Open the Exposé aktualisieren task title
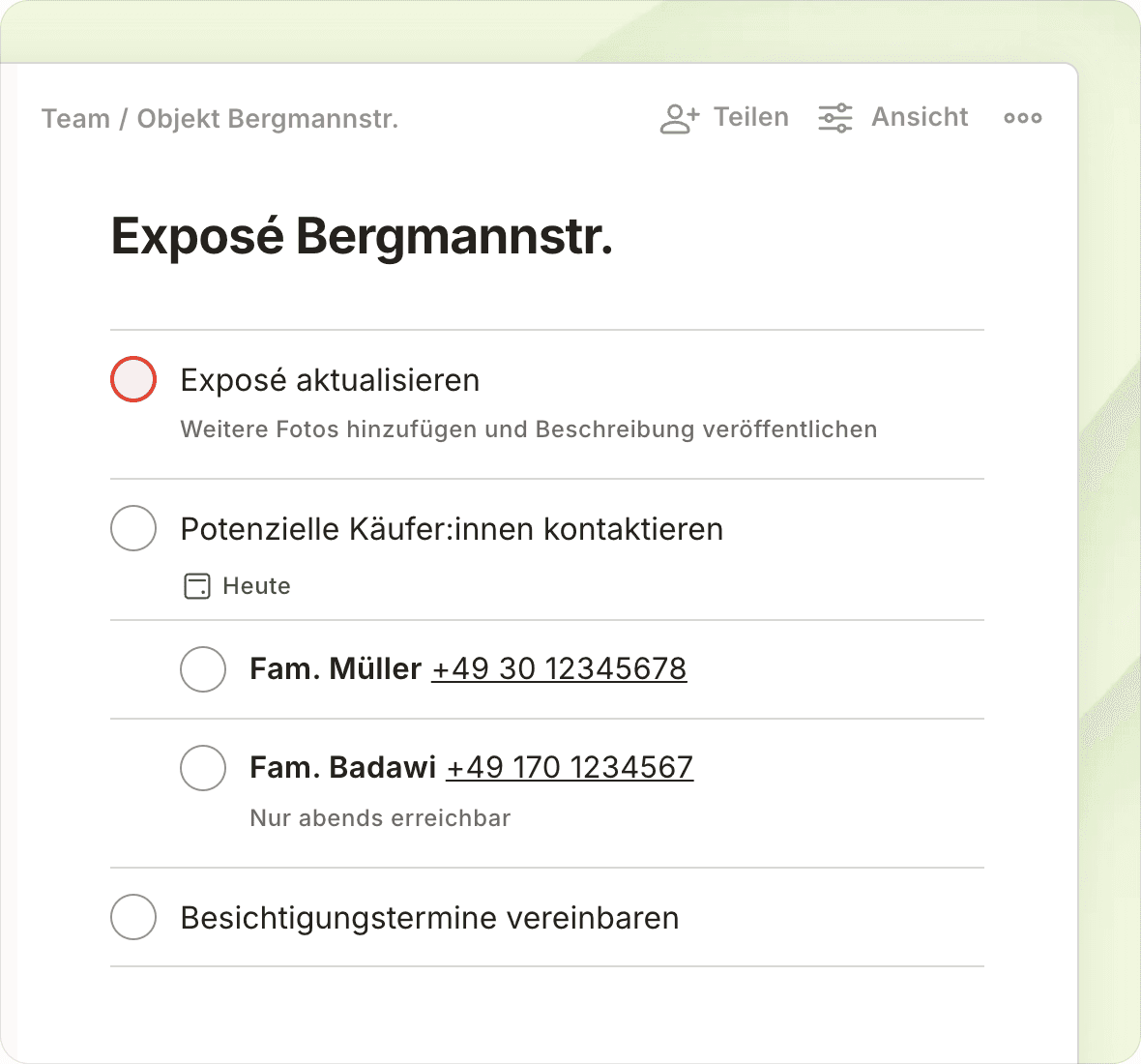The width and height of the screenshot is (1141, 1064). pos(330,380)
